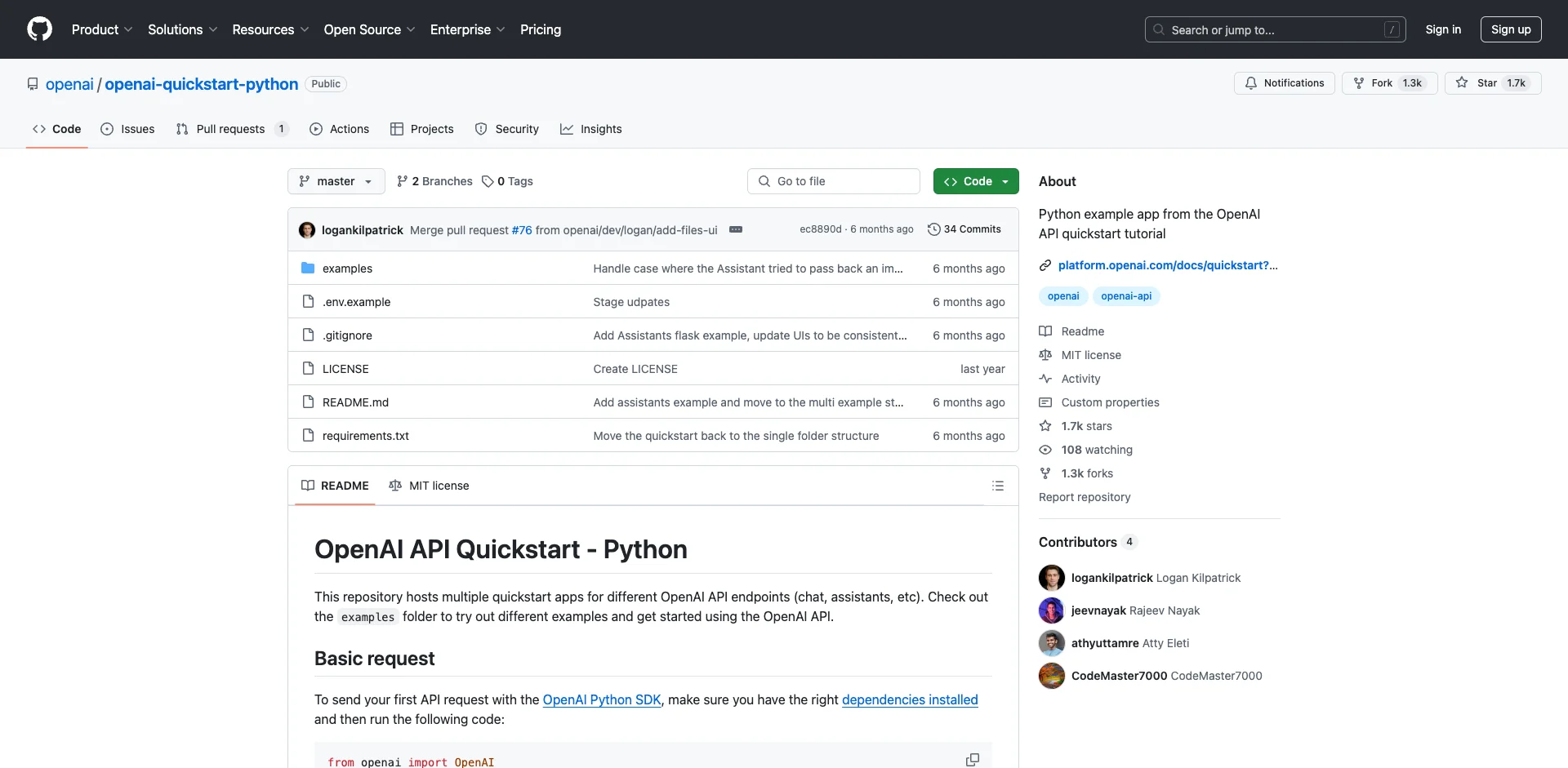
Task: Click the Sign in link
Action: pos(1443,29)
